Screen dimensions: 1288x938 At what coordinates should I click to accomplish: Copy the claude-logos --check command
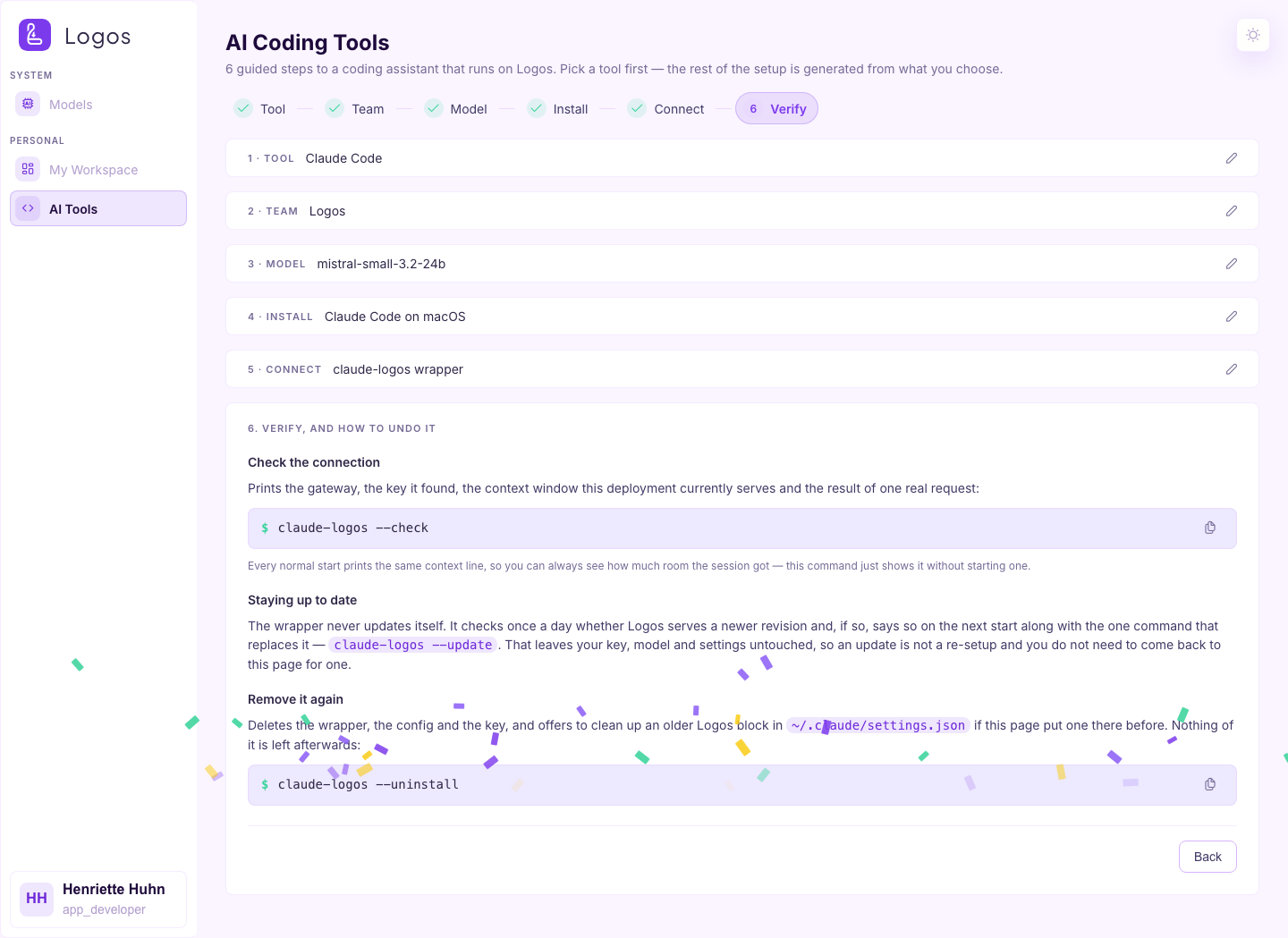click(1210, 528)
